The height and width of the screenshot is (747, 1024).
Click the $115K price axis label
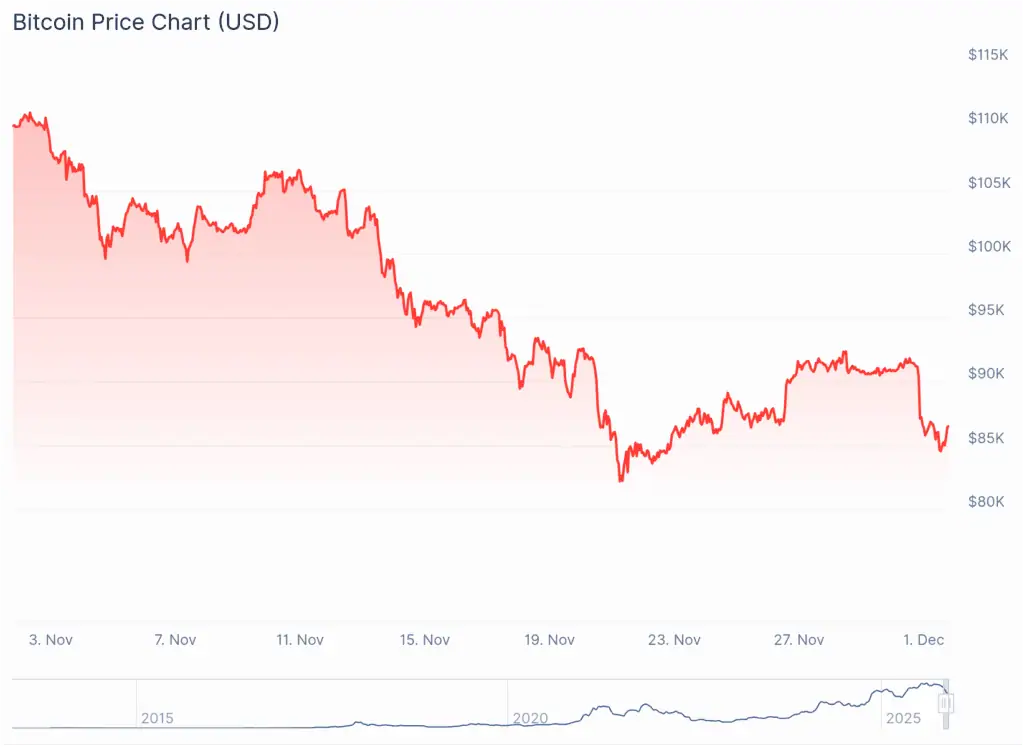coord(987,55)
